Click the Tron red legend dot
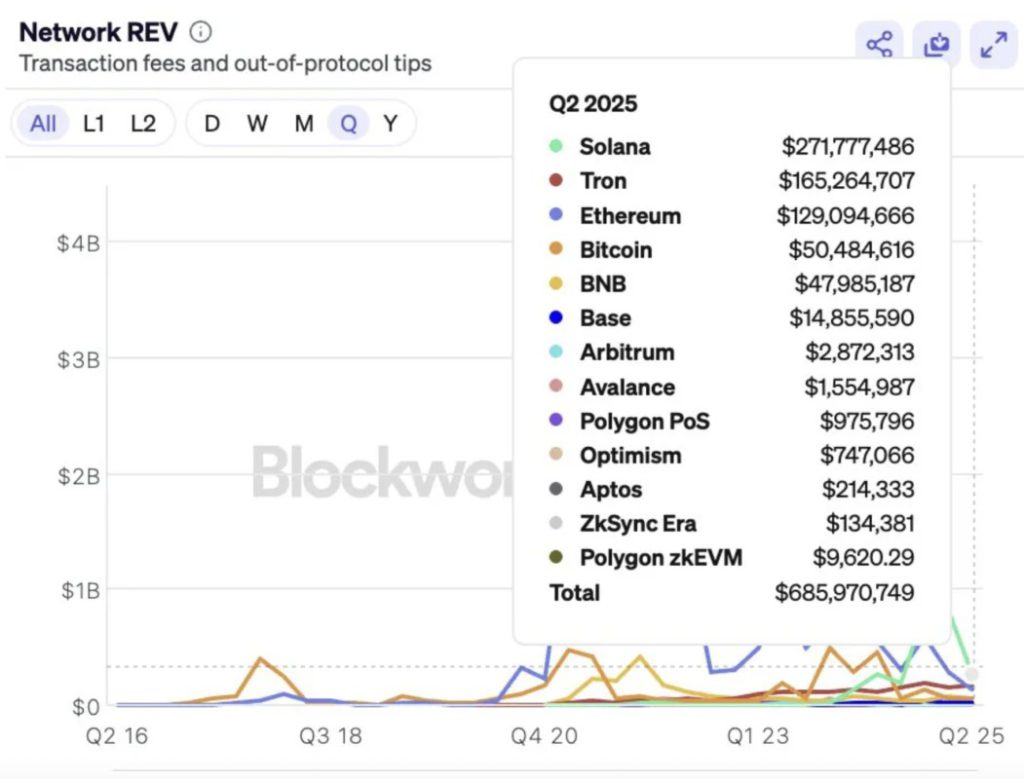Image resolution: width=1024 pixels, height=779 pixels. [556, 180]
